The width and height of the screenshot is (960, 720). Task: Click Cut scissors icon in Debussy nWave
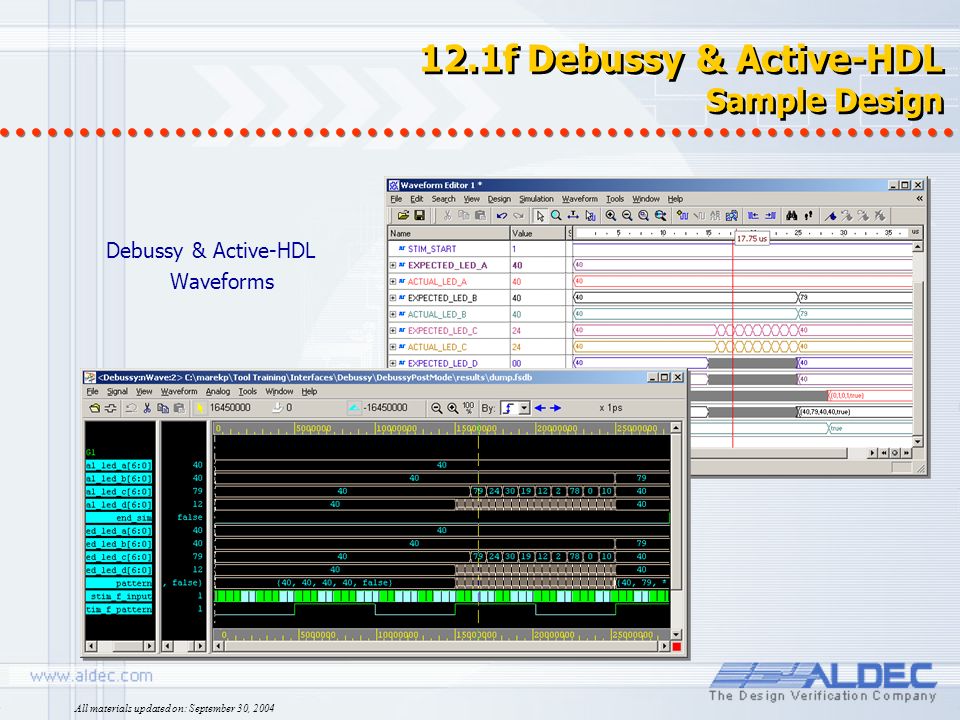click(x=147, y=408)
